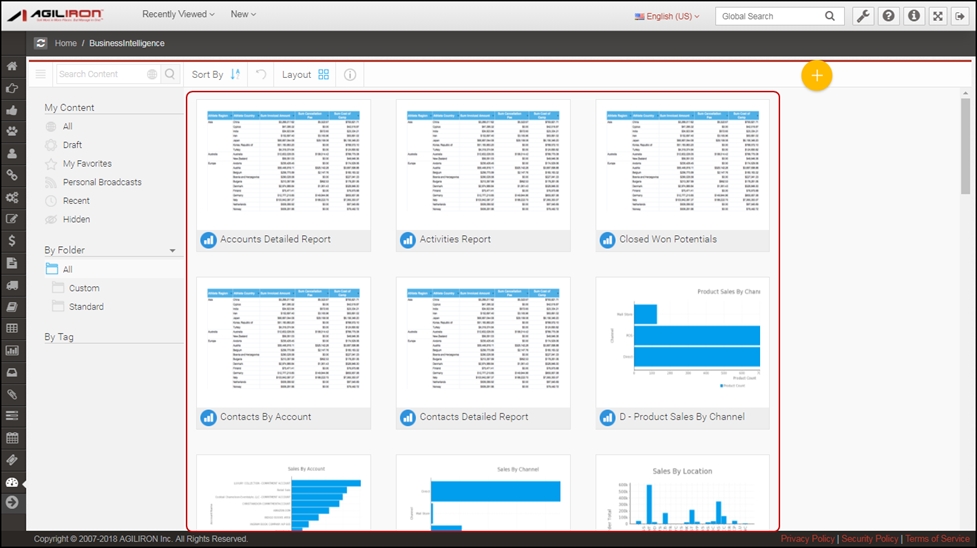Screen dimensions: 977x548
Task: Open the Custom folder
Action: [84, 288]
